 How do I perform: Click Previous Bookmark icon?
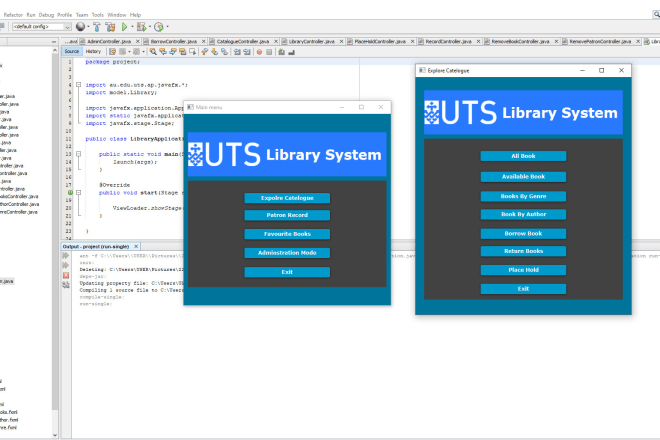(x=205, y=52)
